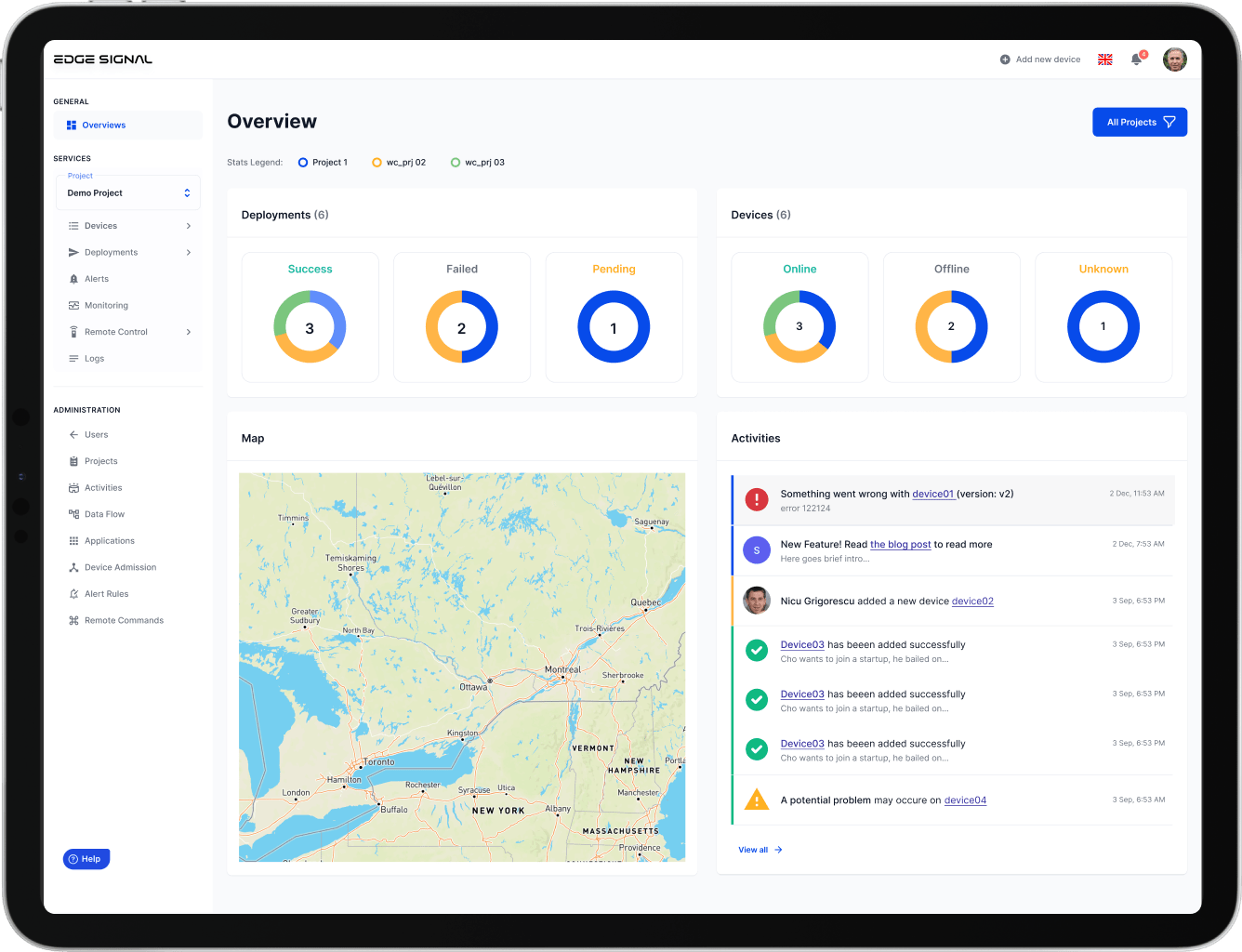Open the All Projects filter

click(x=1139, y=122)
